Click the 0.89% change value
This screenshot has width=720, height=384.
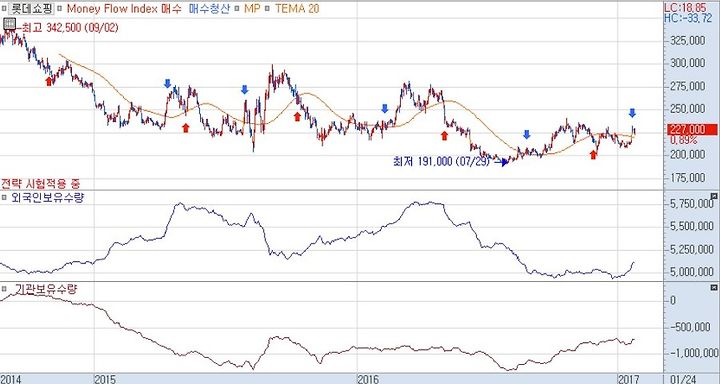click(x=683, y=140)
